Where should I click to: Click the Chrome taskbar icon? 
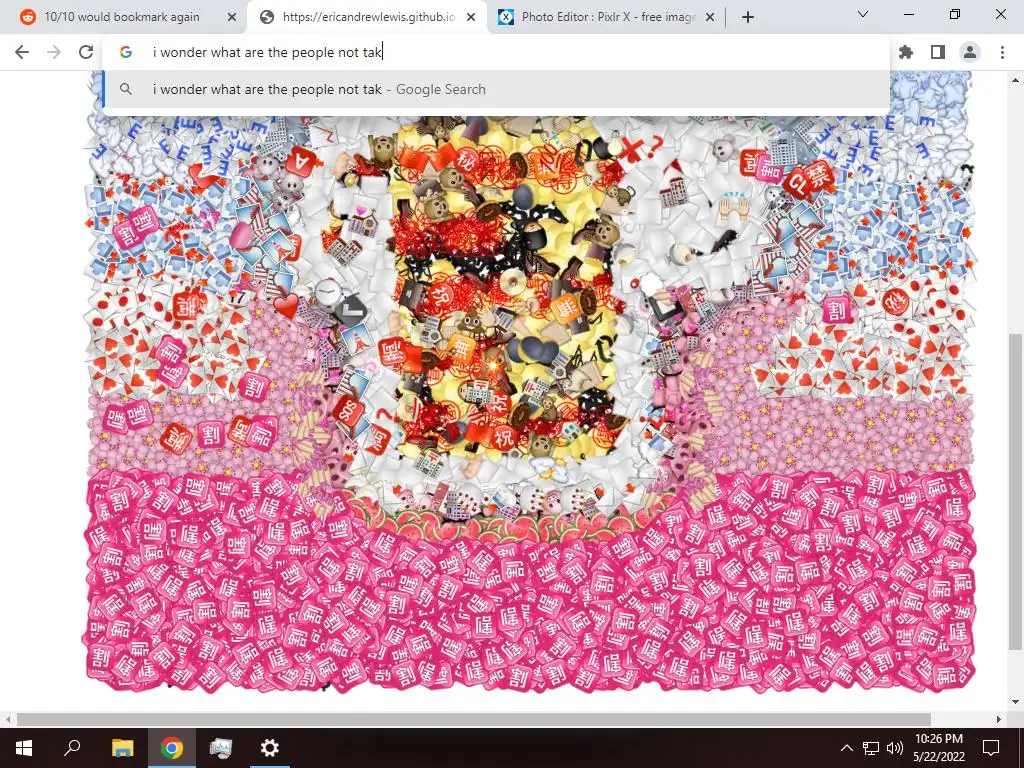(x=172, y=748)
